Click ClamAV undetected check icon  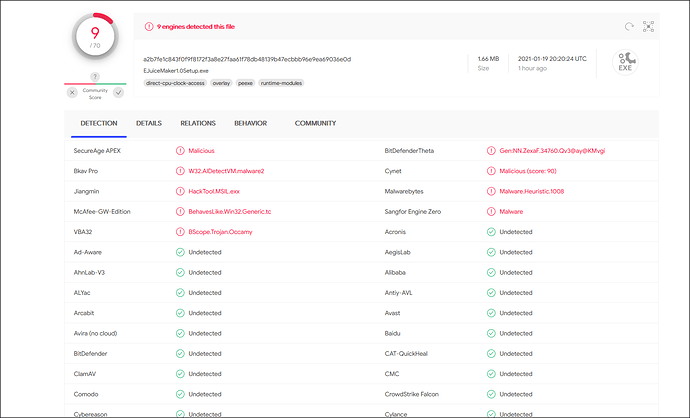pyautogui.click(x=180, y=374)
